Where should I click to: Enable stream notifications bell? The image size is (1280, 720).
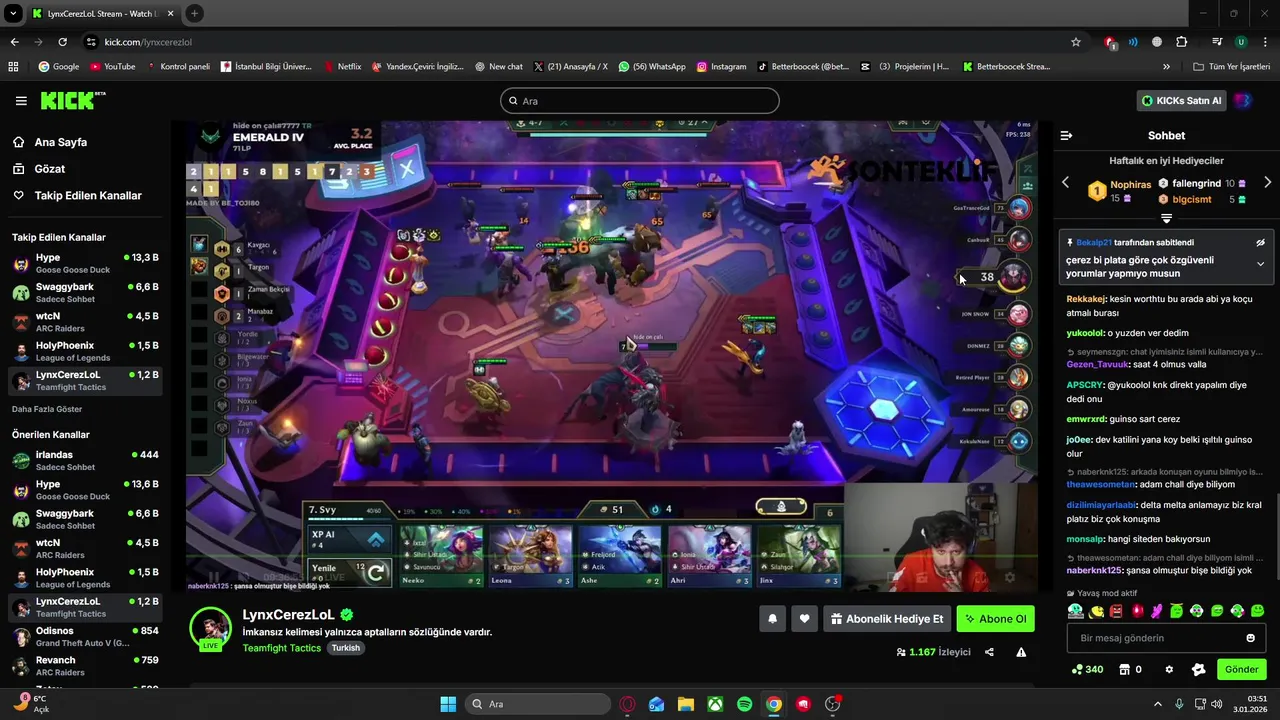[772, 619]
